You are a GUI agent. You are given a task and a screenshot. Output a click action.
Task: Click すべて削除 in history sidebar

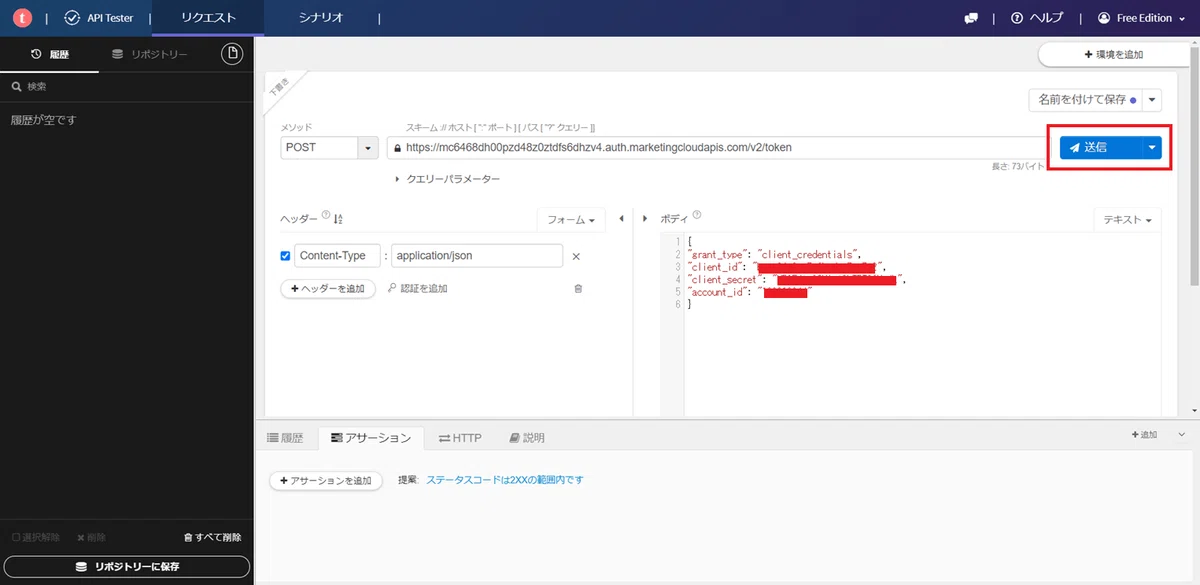click(213, 537)
